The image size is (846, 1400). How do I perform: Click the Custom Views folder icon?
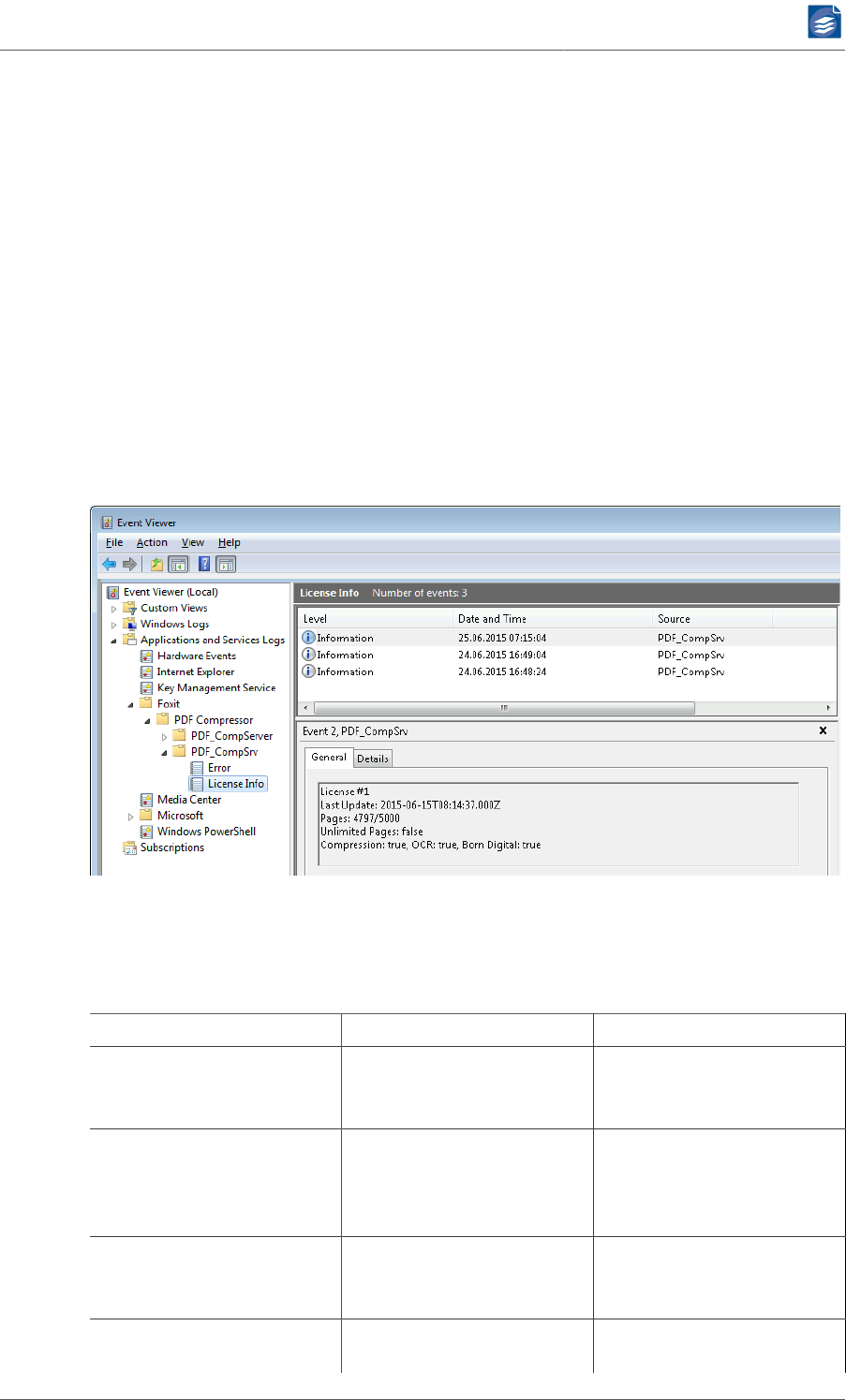coord(130,608)
